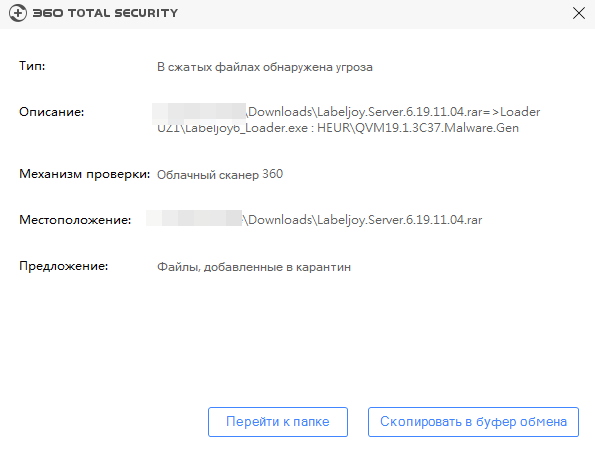Click Скопировать в буфер обмена button

click(x=473, y=422)
